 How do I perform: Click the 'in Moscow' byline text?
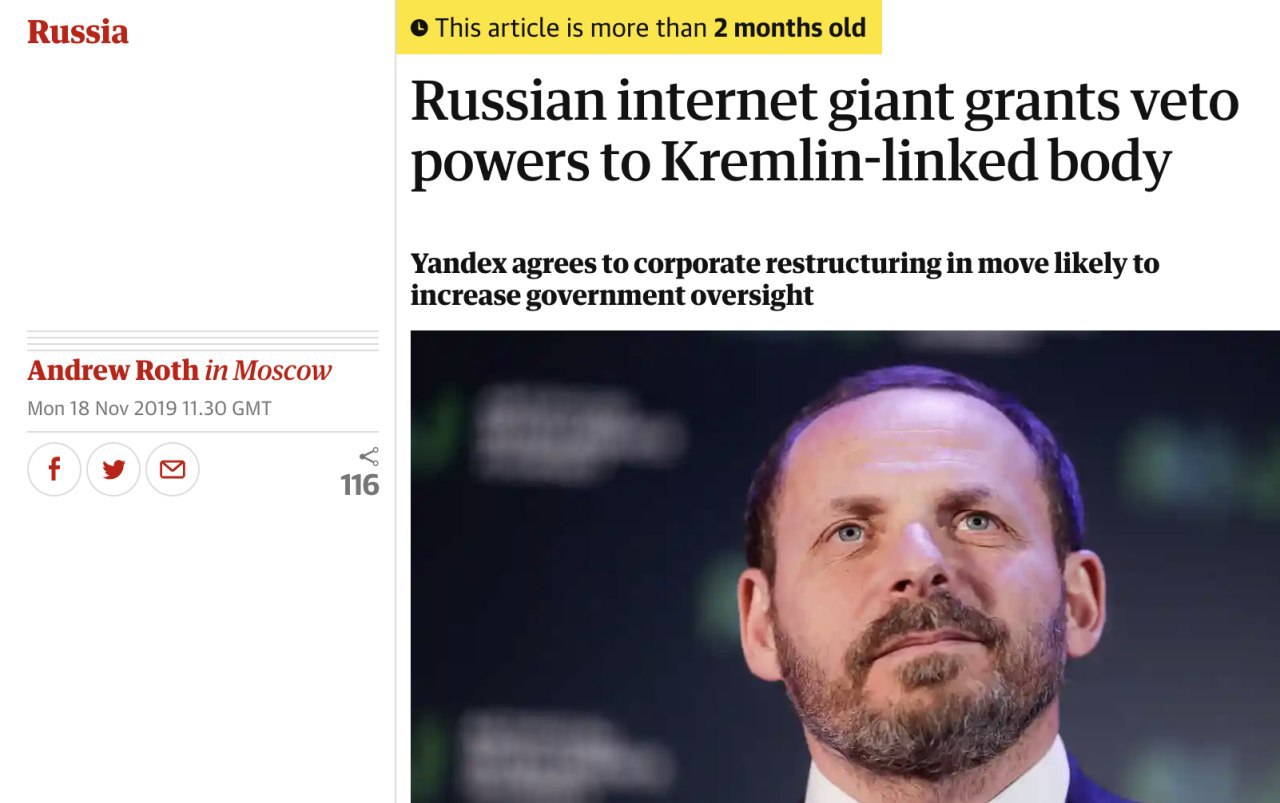click(268, 371)
